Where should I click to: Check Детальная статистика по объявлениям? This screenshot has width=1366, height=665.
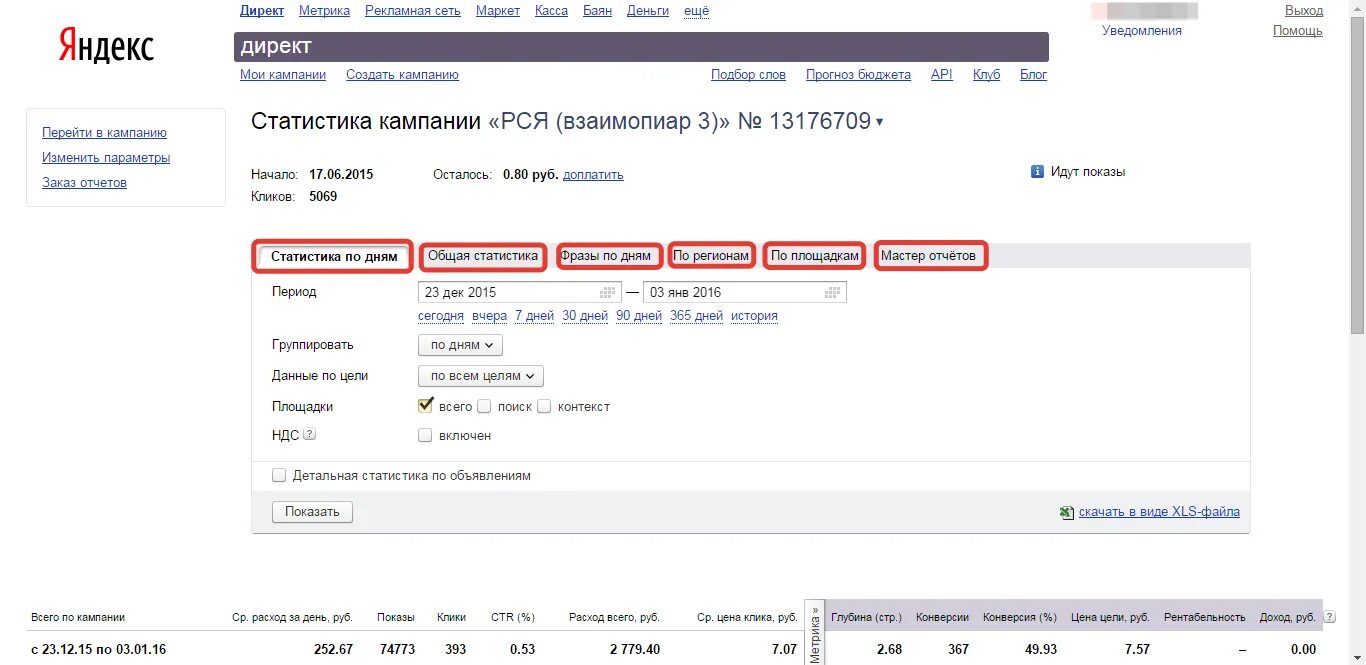pos(279,476)
